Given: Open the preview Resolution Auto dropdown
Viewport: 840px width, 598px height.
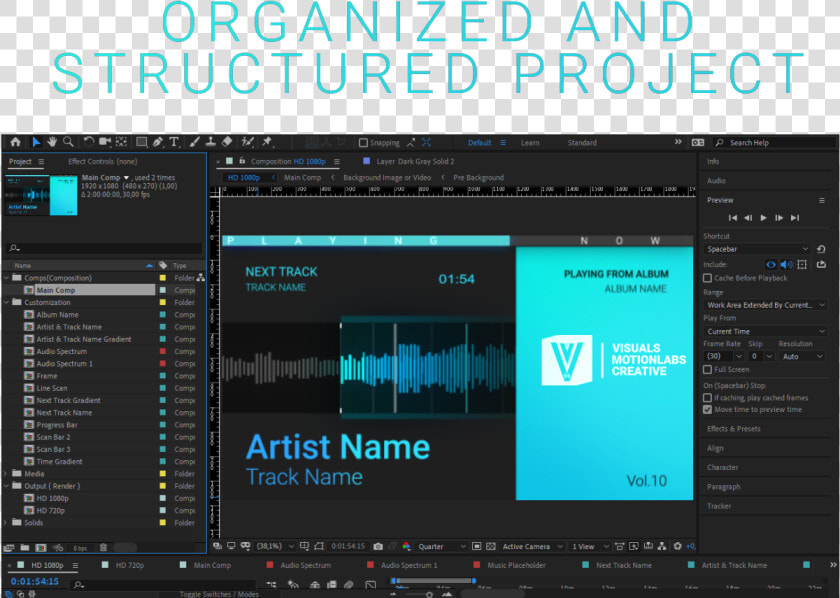Looking at the screenshot, I should coord(801,356).
